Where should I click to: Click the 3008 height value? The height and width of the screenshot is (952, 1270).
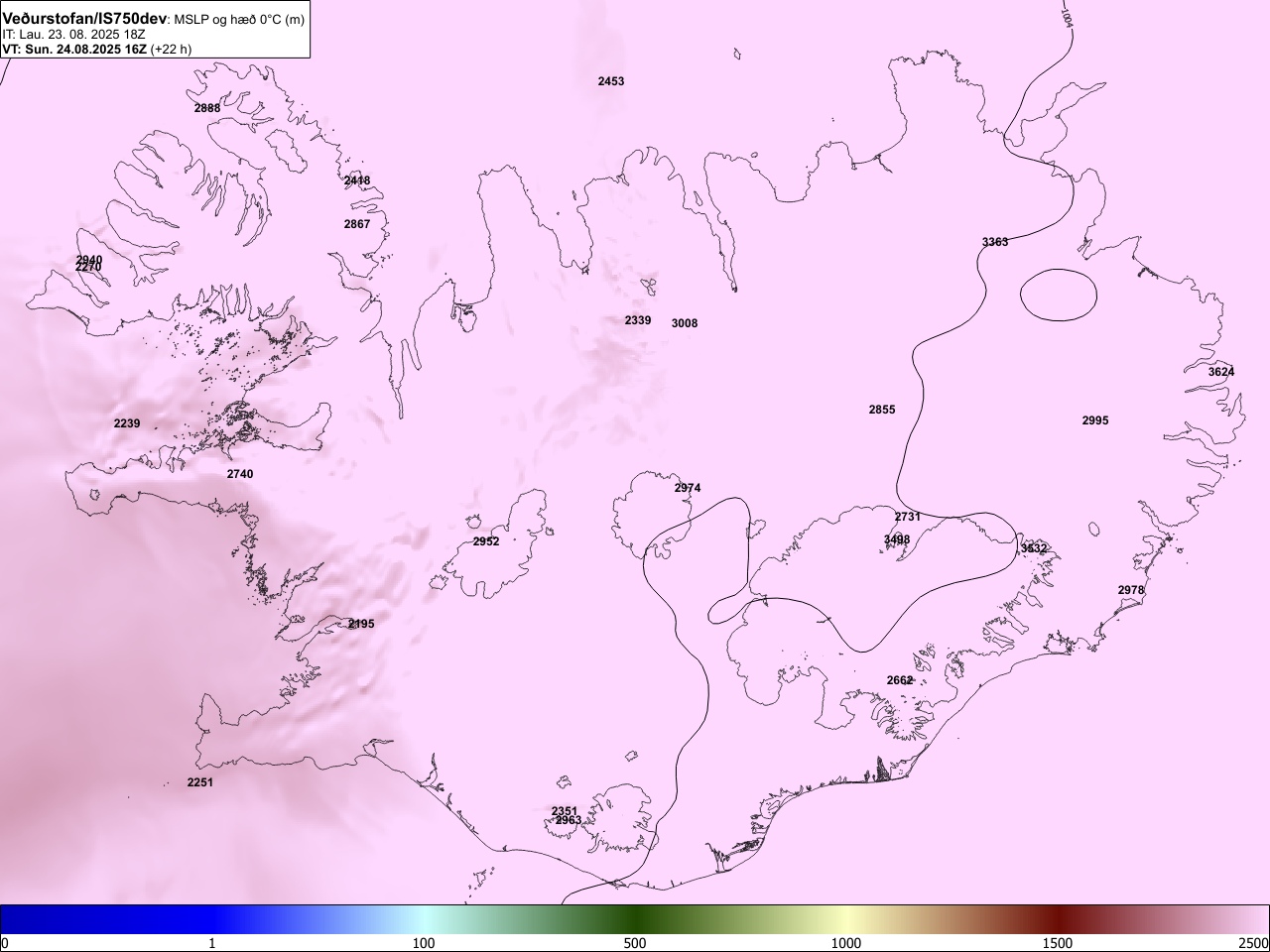click(x=685, y=323)
